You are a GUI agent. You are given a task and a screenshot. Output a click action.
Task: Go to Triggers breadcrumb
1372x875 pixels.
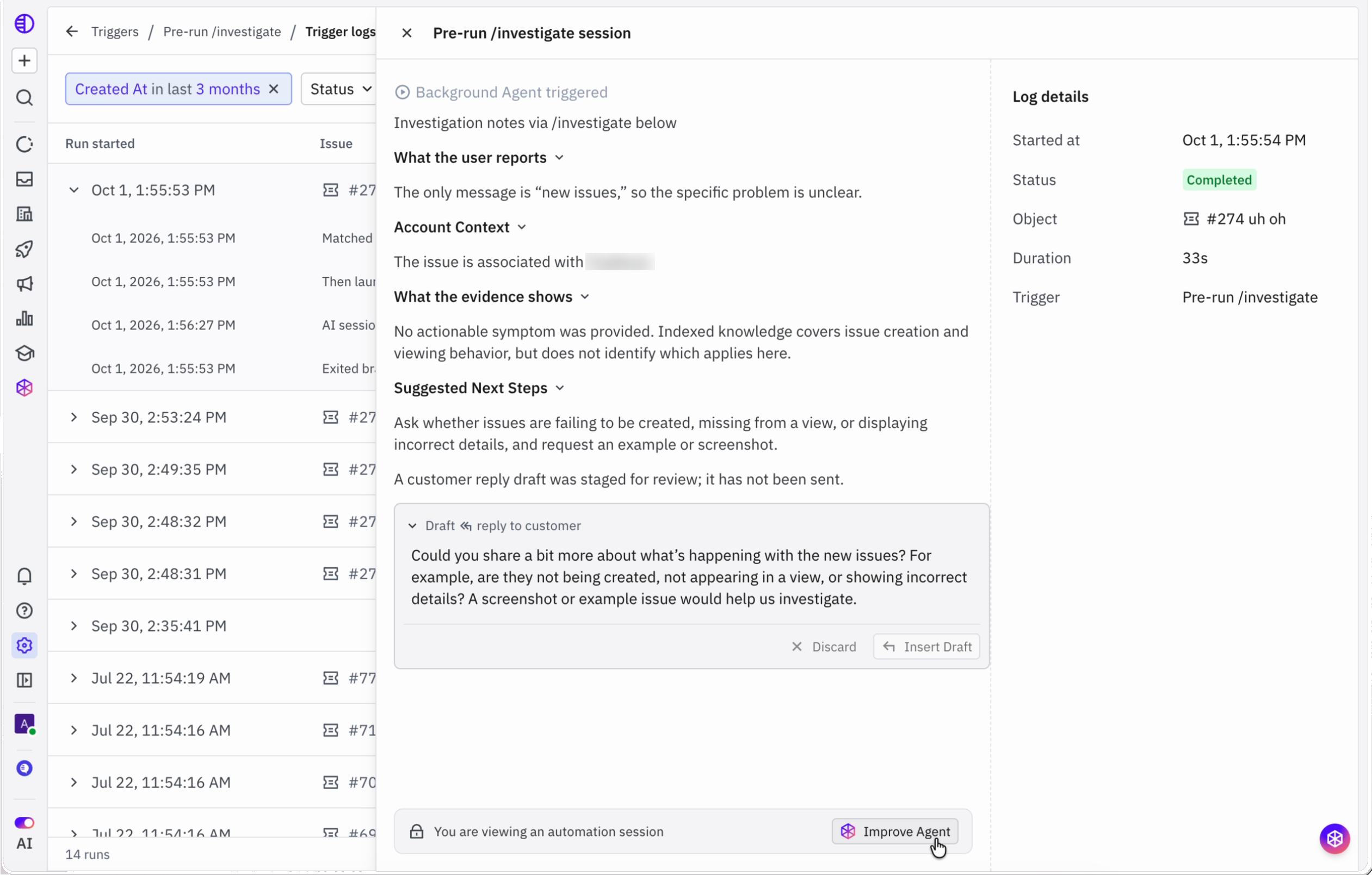[x=115, y=32]
